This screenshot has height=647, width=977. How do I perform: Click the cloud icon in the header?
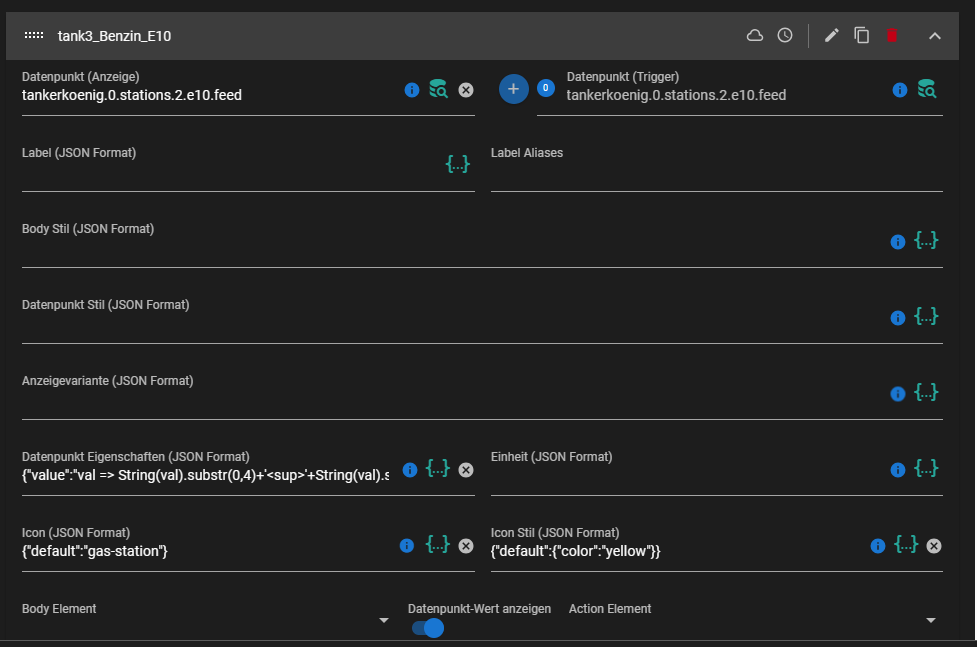[x=755, y=36]
